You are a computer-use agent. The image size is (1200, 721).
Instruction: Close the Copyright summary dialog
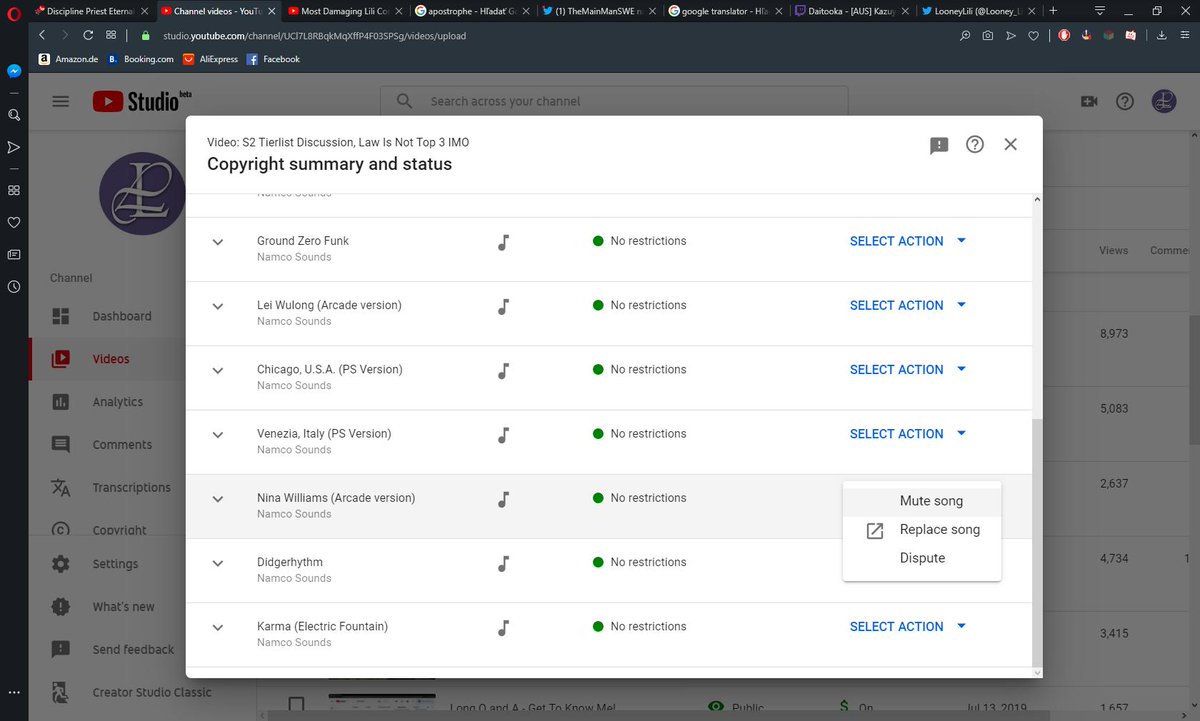point(1011,144)
